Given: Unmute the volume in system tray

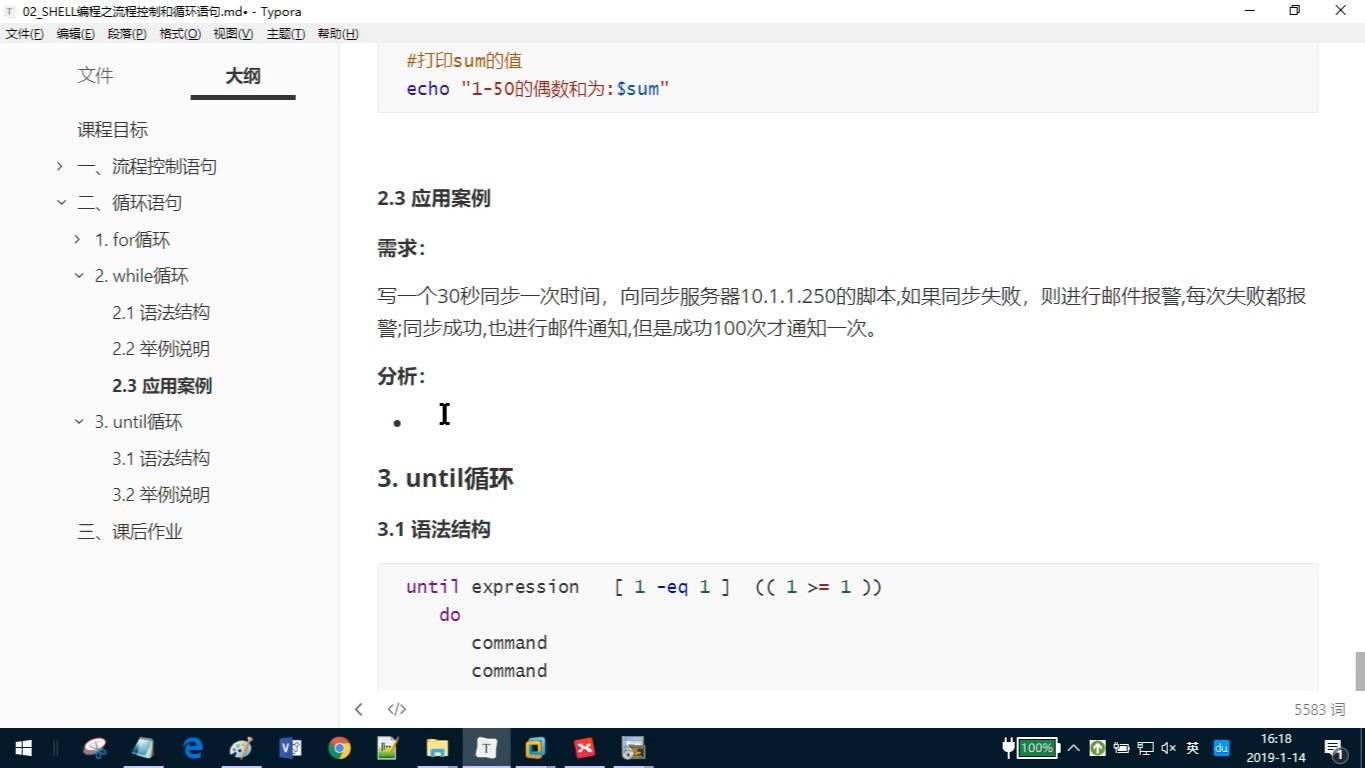Looking at the screenshot, I should [x=1169, y=748].
